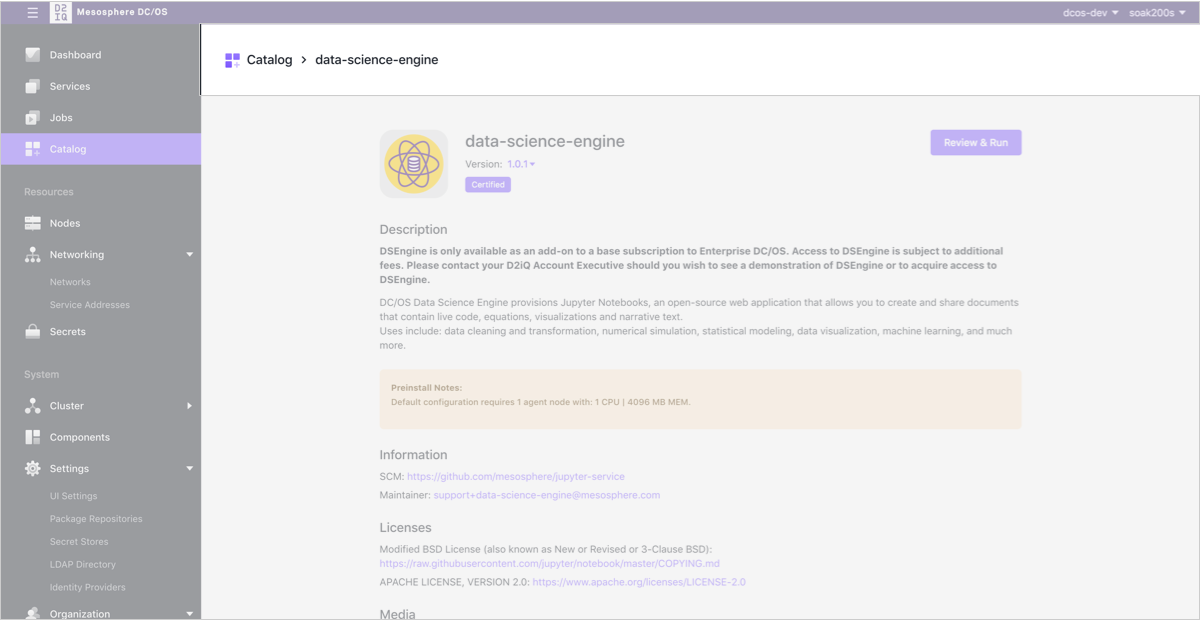Screen dimensions: 1200x620
Task: Open the Networks submenu item
Action: (x=70, y=282)
